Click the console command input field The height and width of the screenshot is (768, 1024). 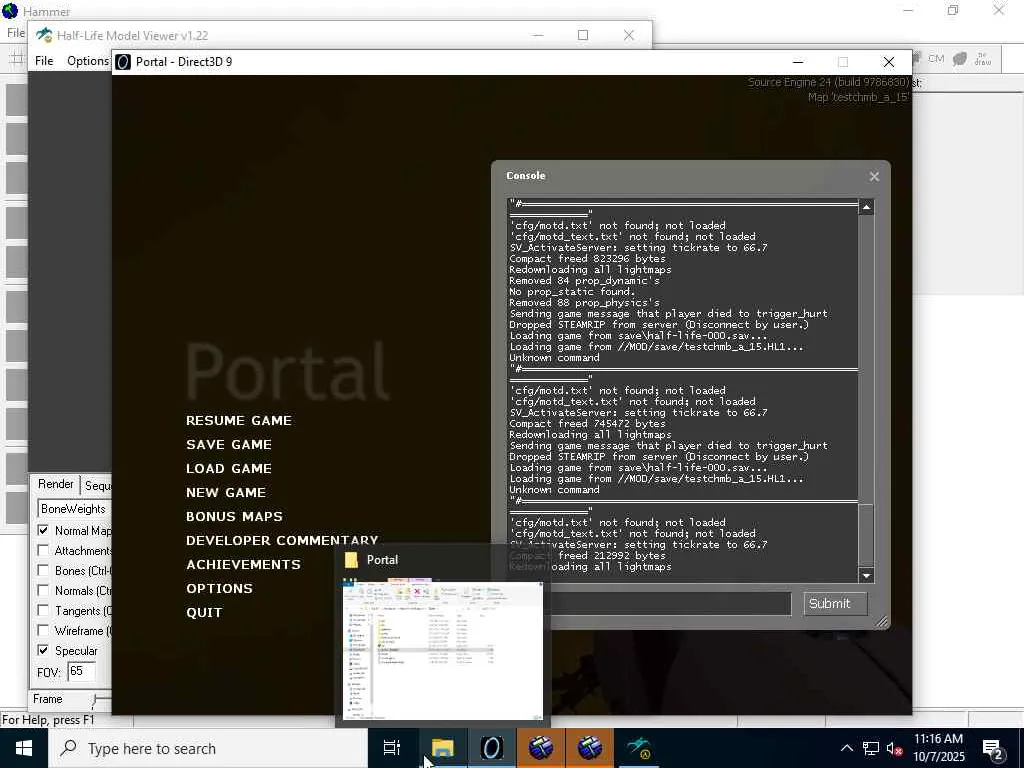(671, 603)
